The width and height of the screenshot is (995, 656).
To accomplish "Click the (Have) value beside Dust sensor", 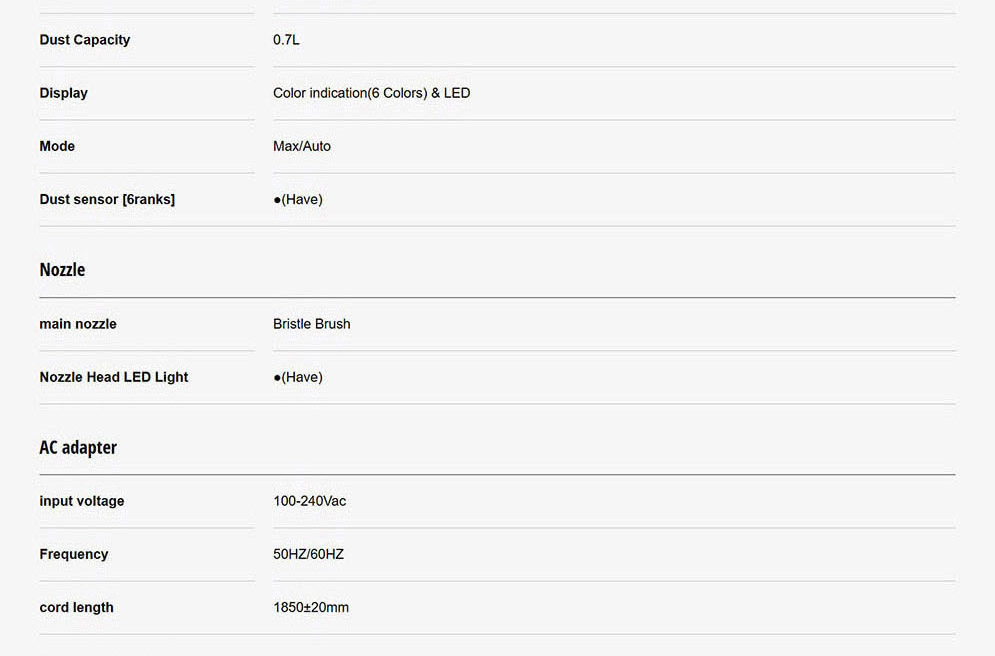I will [298, 199].
